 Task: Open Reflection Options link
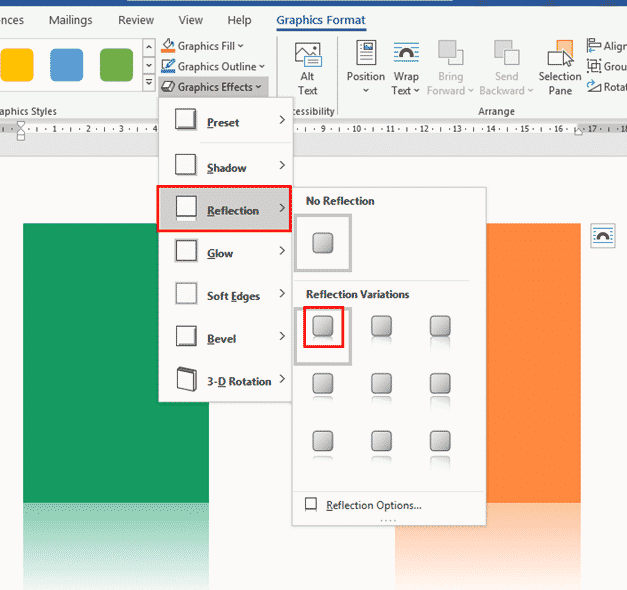click(x=373, y=505)
